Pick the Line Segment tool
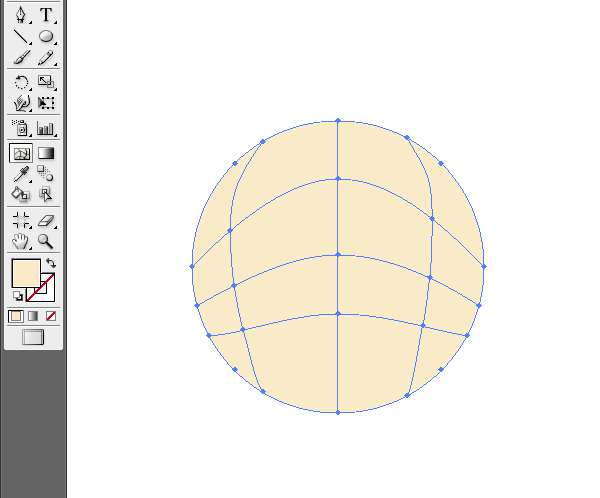Image resolution: width=600 pixels, height=498 pixels. click(x=21, y=37)
